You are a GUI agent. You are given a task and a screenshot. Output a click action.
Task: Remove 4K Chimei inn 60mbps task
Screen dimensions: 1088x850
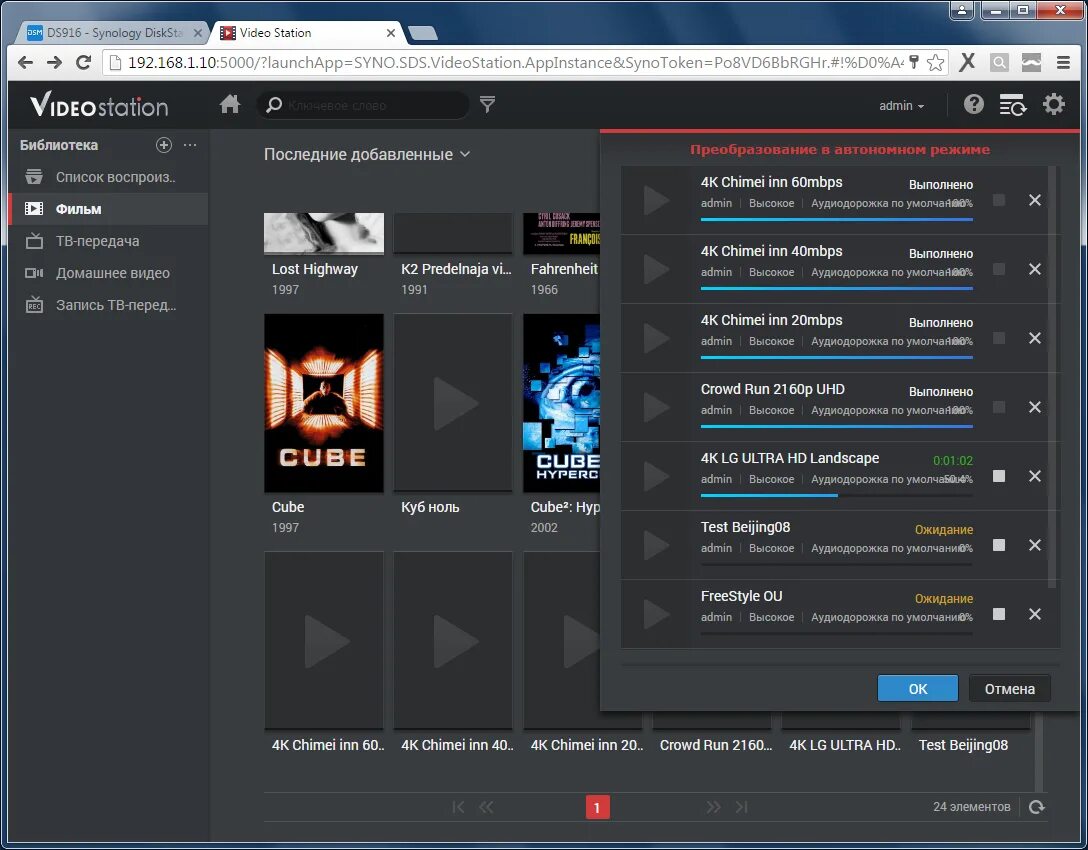[x=1035, y=200]
